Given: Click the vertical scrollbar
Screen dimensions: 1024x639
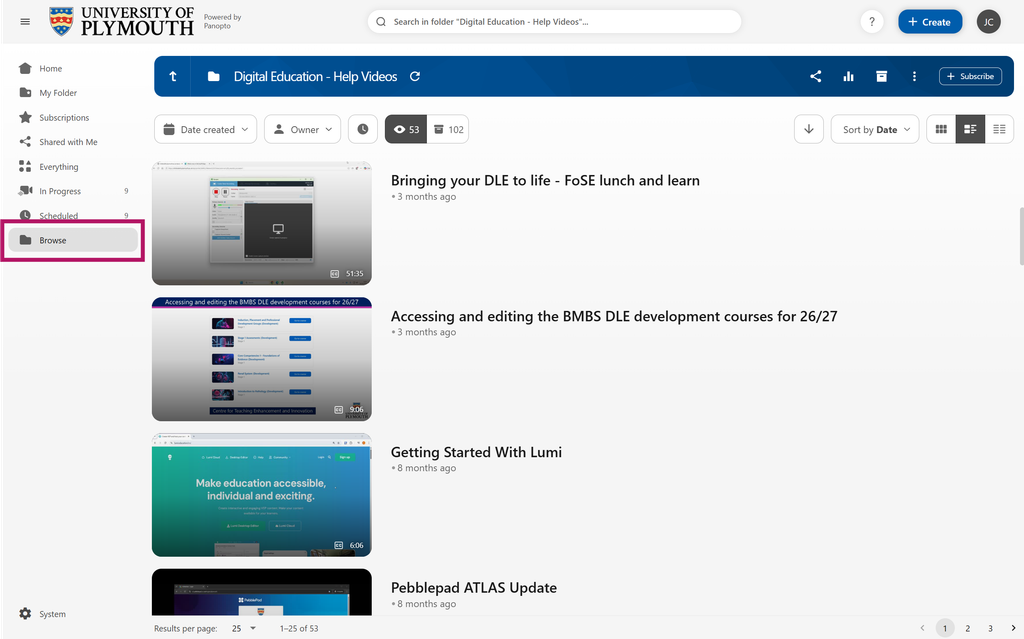Looking at the screenshot, I should [x=1021, y=237].
